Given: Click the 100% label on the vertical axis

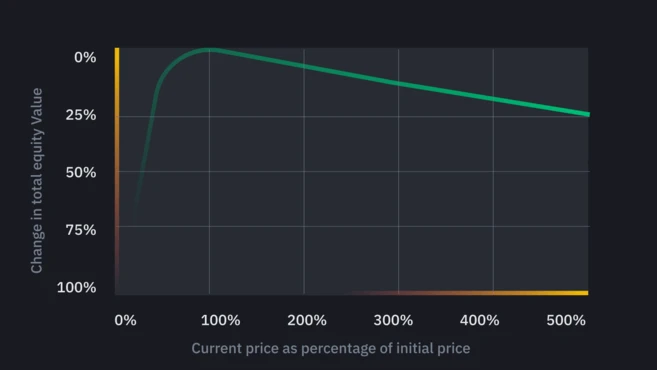Looking at the screenshot, I should click(x=76, y=287).
